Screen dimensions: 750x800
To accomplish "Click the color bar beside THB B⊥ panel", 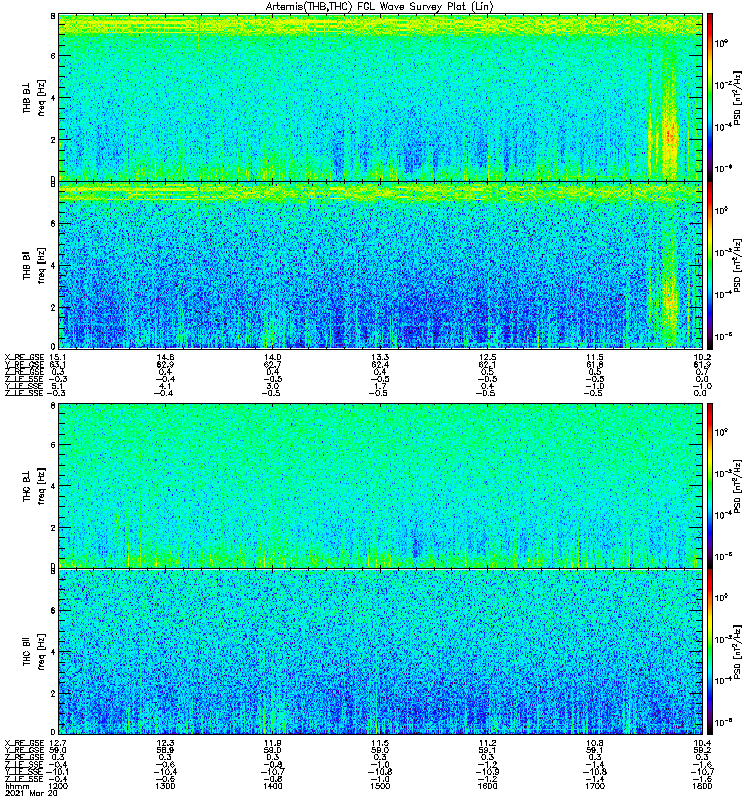I will tap(710, 97).
